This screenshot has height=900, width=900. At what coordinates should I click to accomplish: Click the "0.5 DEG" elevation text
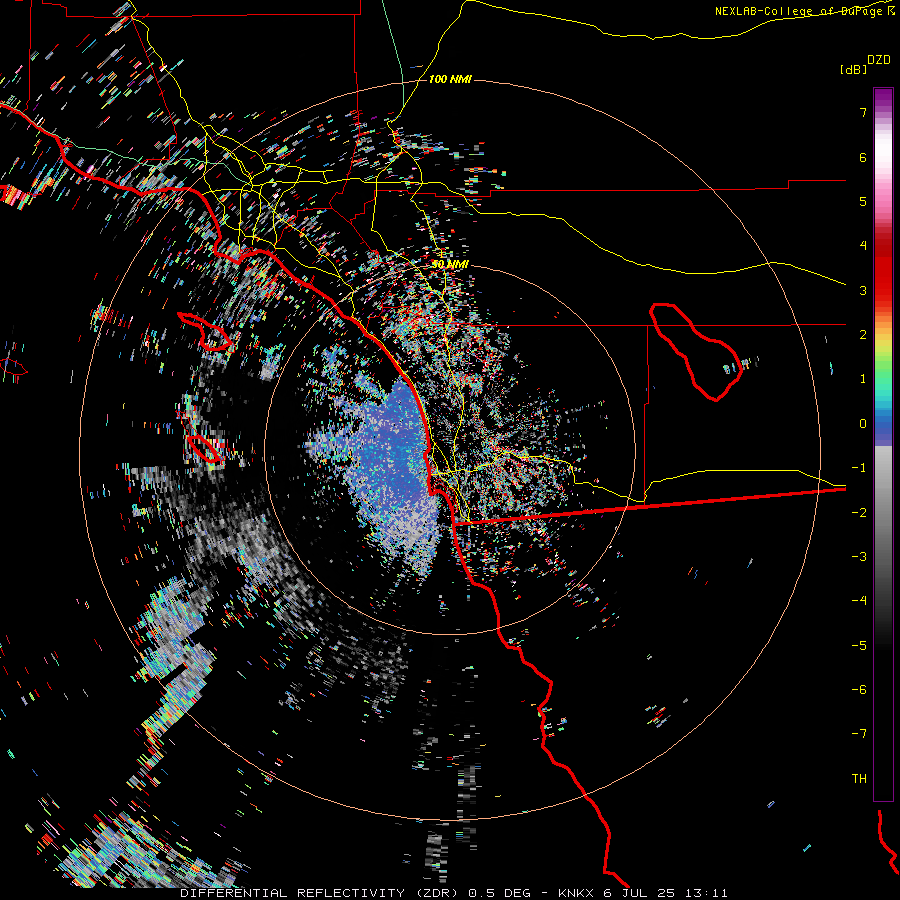499,893
